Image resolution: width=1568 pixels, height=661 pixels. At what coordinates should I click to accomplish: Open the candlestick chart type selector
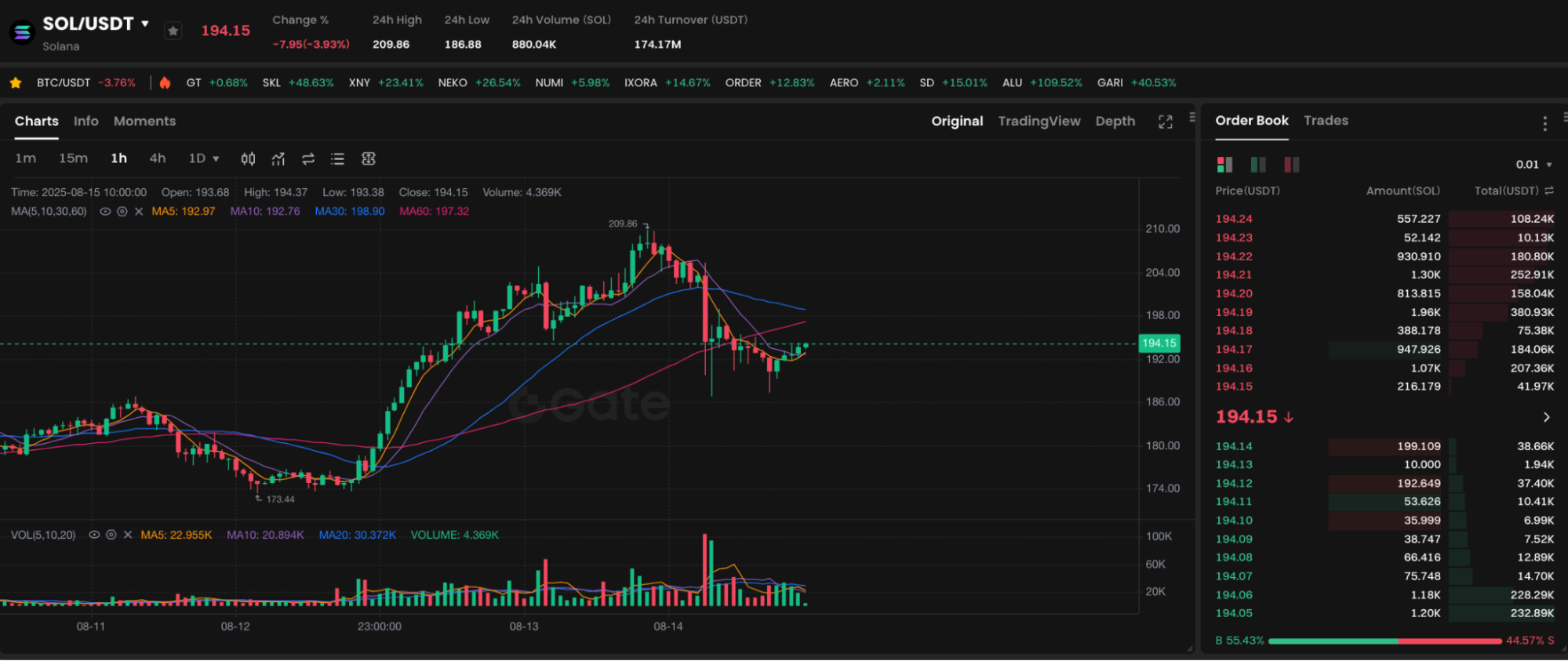click(248, 159)
